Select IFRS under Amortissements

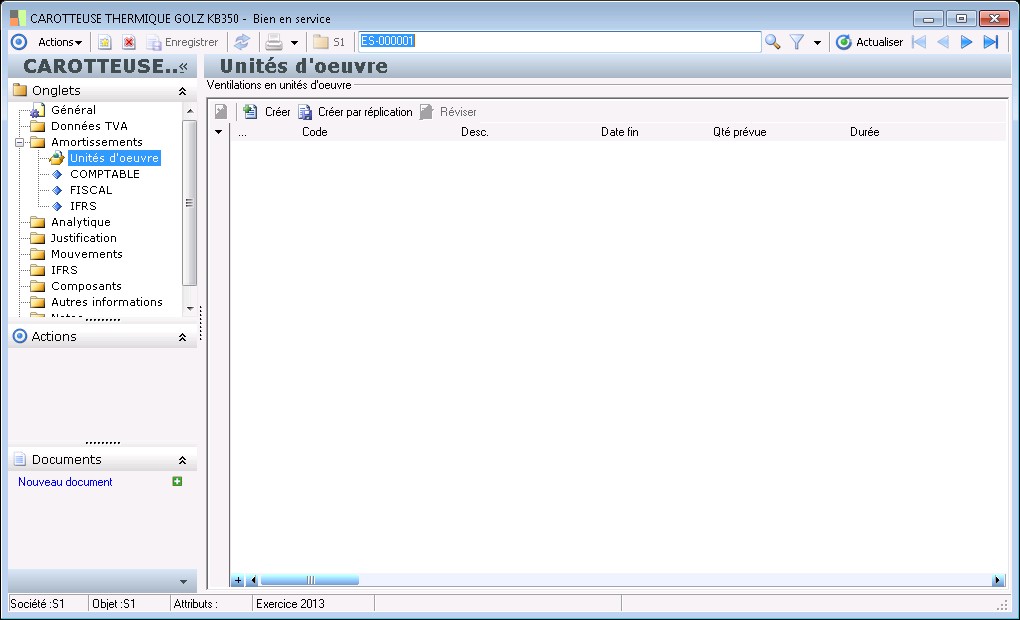(x=83, y=206)
